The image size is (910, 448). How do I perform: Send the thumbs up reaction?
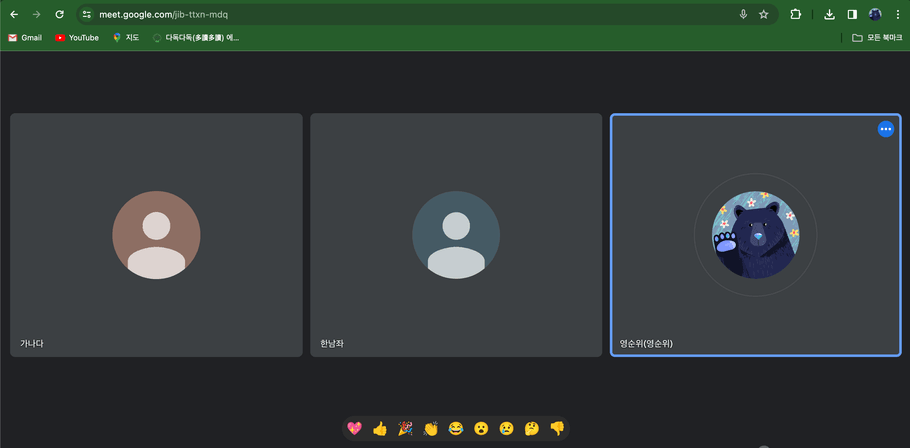point(380,429)
